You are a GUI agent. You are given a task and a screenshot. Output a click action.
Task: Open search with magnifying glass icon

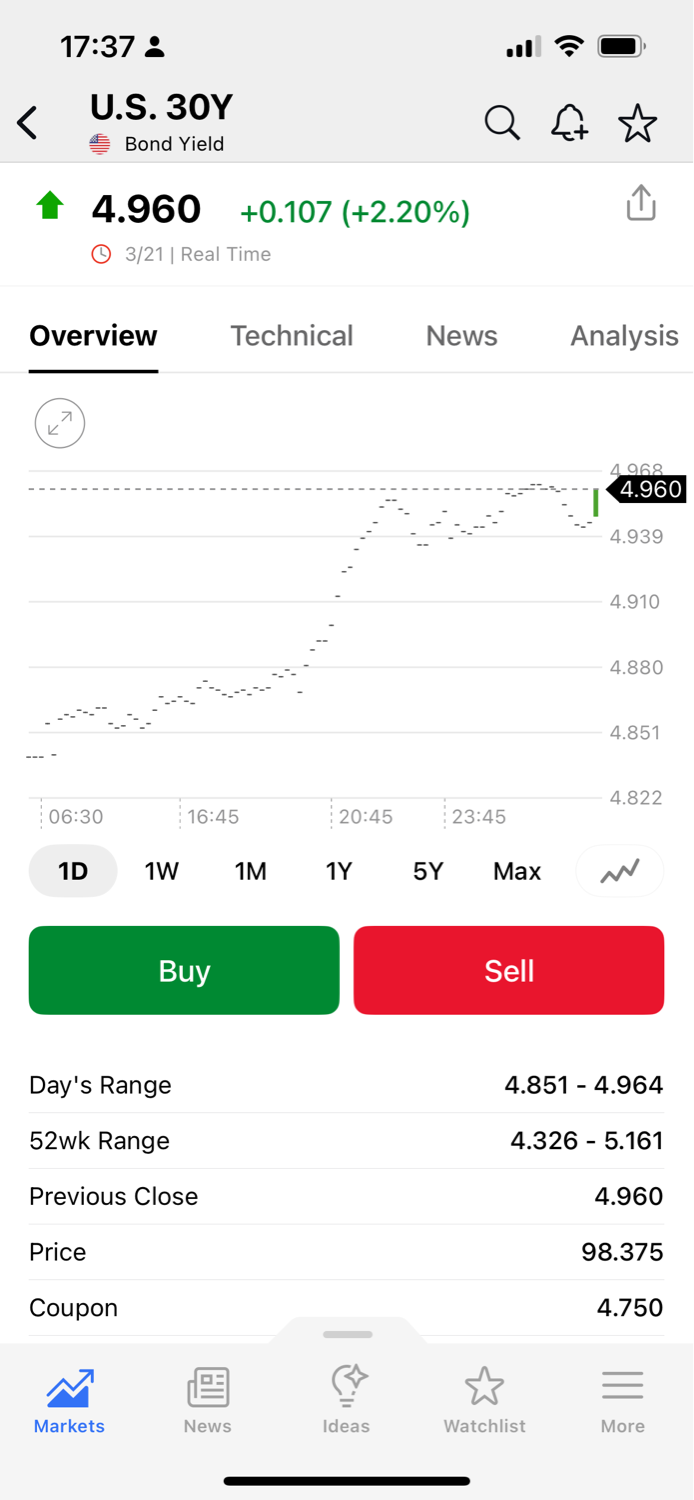[502, 124]
